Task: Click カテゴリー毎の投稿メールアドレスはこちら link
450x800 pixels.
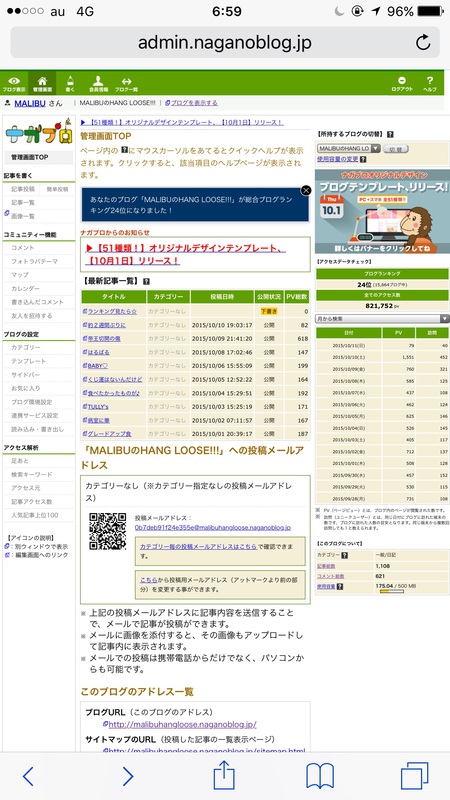Action: point(198,546)
